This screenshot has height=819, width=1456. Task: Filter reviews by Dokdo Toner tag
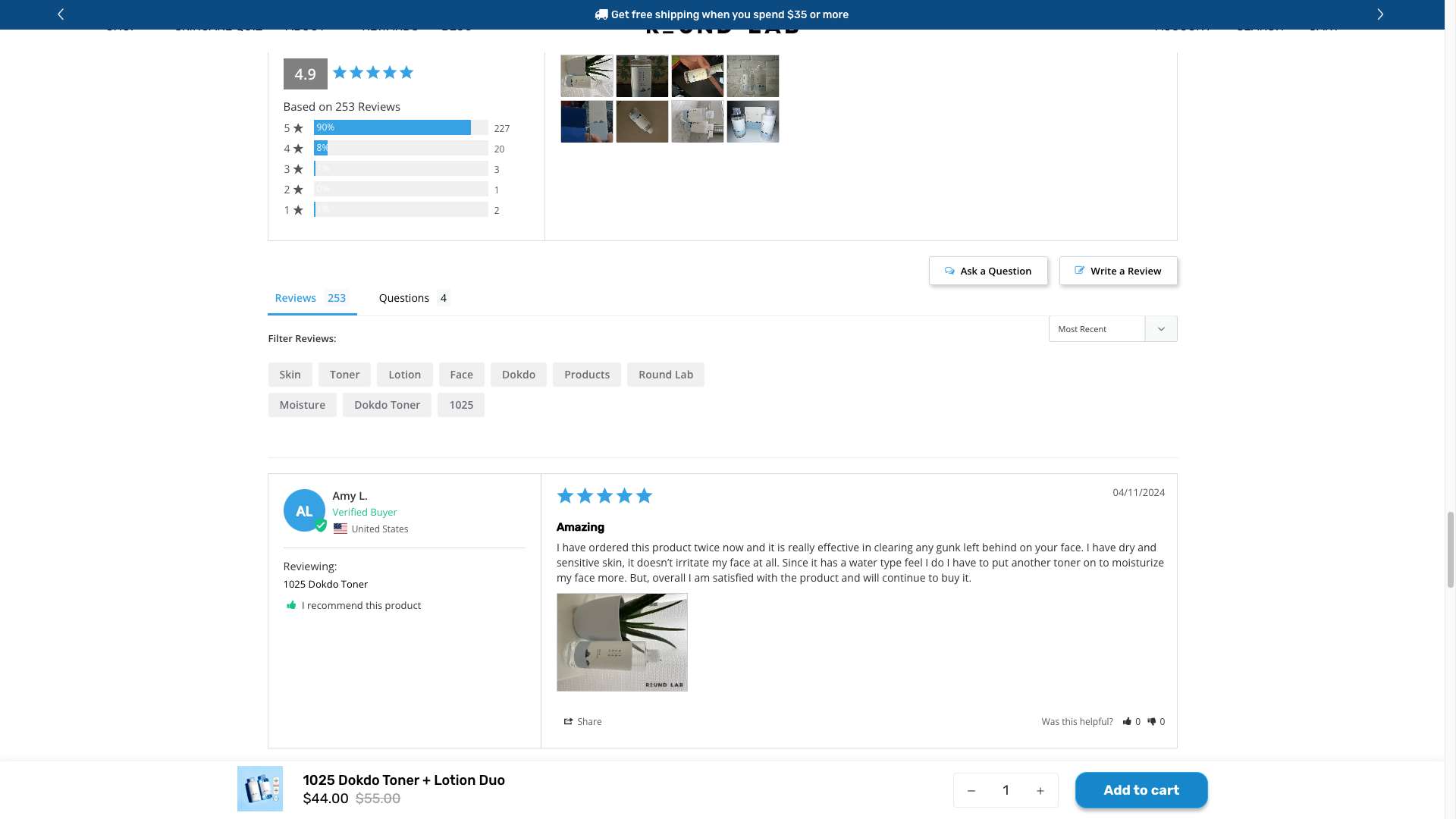pos(387,405)
